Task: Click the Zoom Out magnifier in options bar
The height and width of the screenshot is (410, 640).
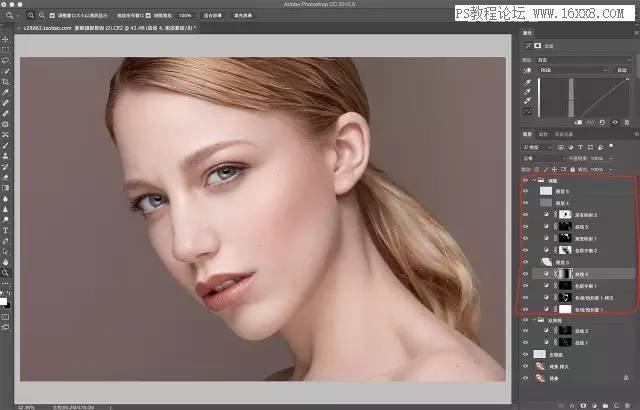Action: click(x=42, y=16)
